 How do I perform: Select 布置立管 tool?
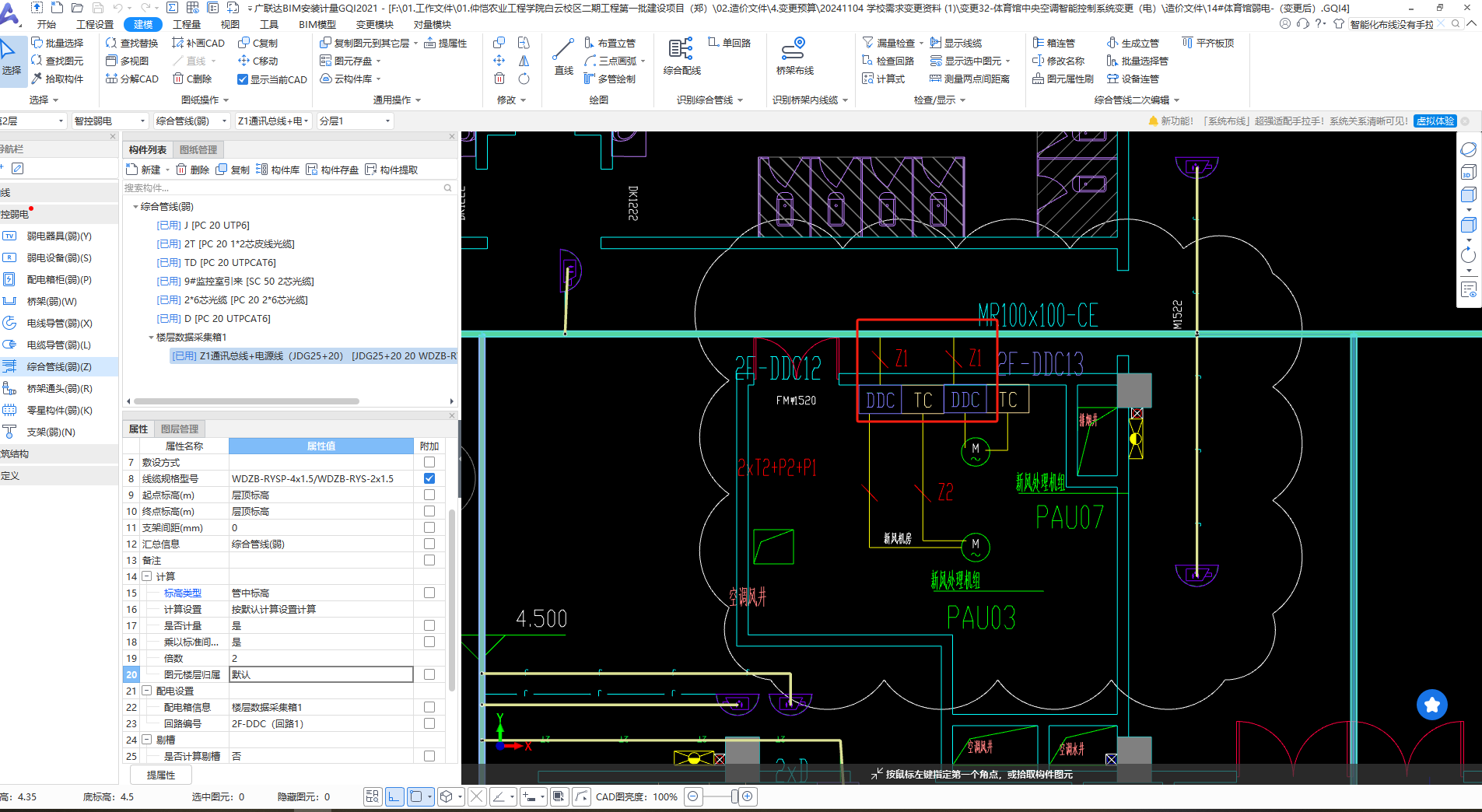[x=610, y=43]
